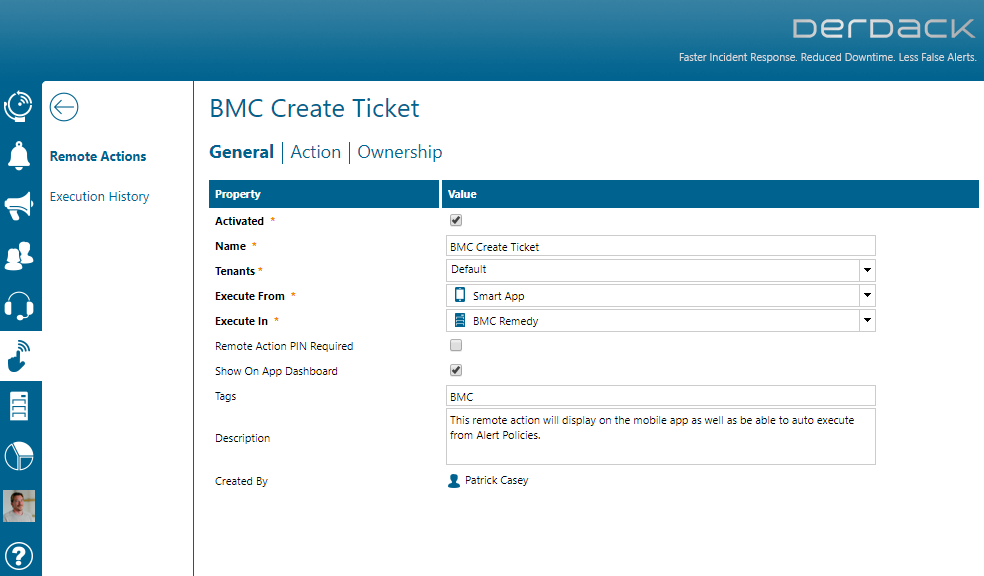
Task: Click the Value column header
Action: point(710,194)
